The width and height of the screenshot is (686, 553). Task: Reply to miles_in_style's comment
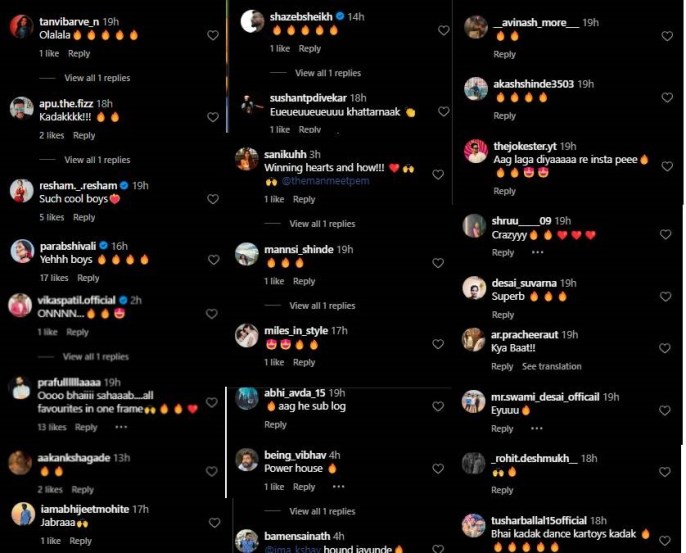pos(304,362)
